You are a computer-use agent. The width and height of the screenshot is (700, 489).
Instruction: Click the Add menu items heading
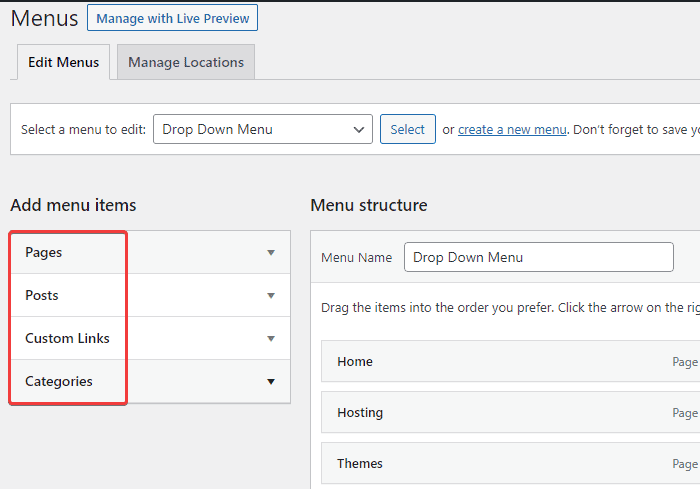pyautogui.click(x=73, y=205)
